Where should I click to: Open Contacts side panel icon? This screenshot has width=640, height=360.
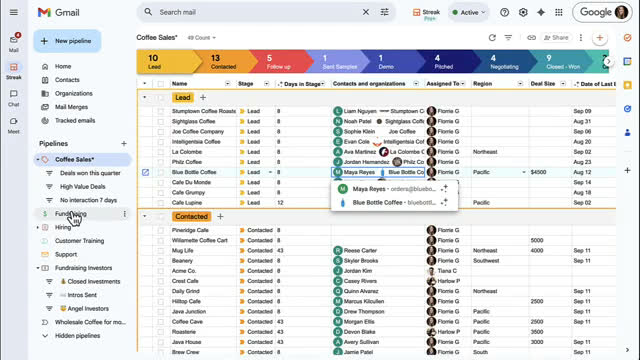click(x=627, y=132)
